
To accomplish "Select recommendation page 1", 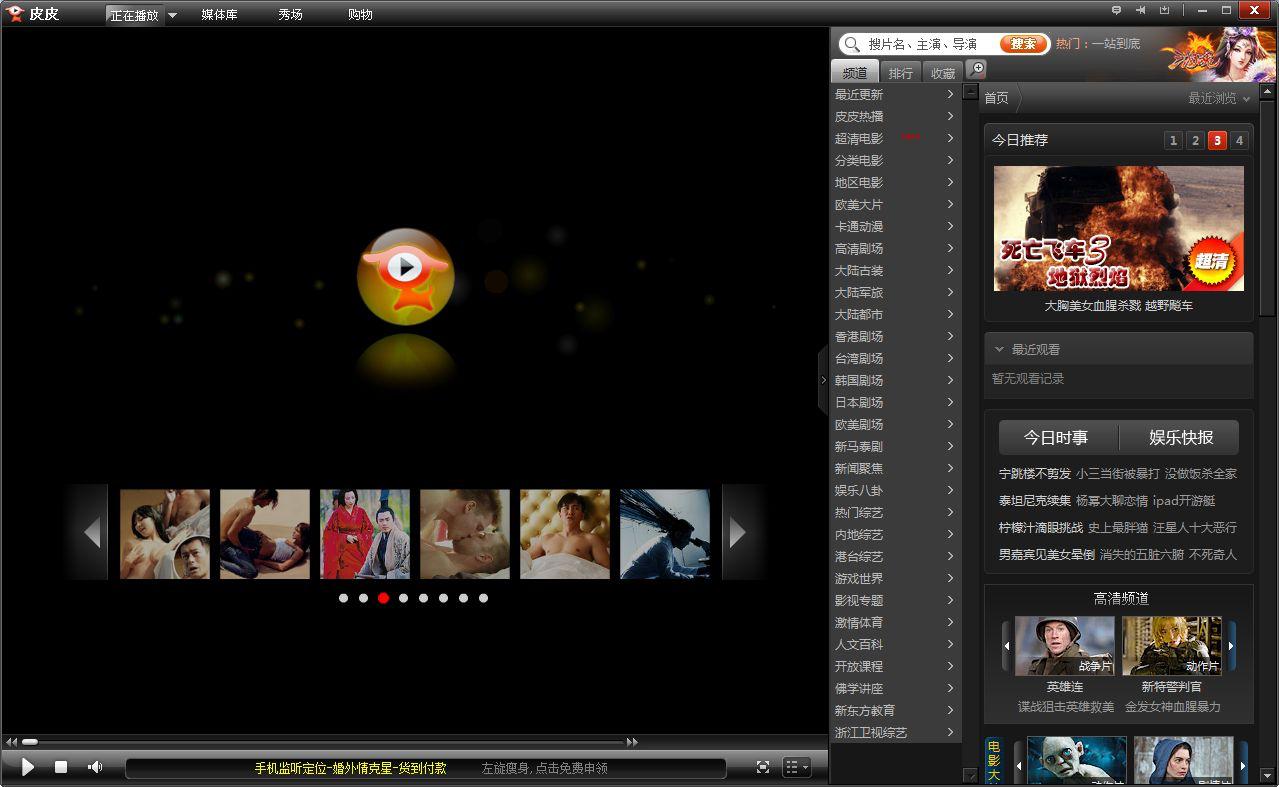I will pos(1173,140).
